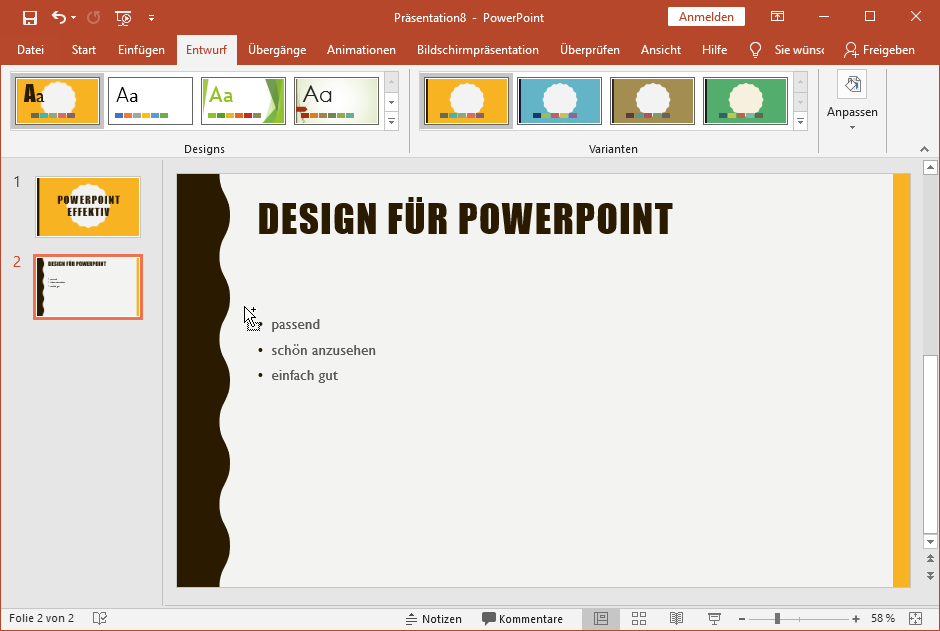The image size is (940, 631).
Task: Click the lightbulb tell-me icon
Action: click(755, 50)
